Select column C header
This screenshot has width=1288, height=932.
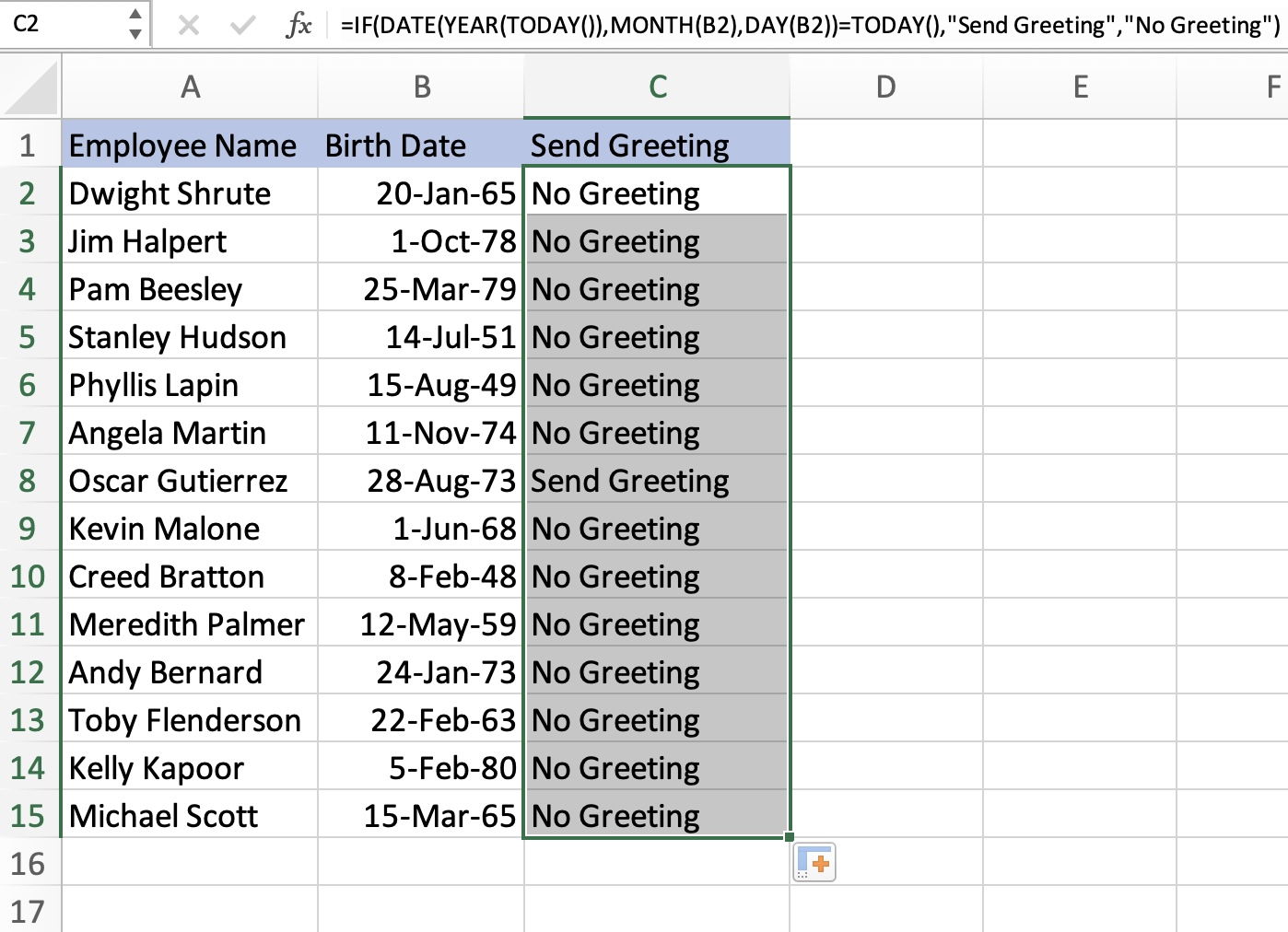(657, 87)
